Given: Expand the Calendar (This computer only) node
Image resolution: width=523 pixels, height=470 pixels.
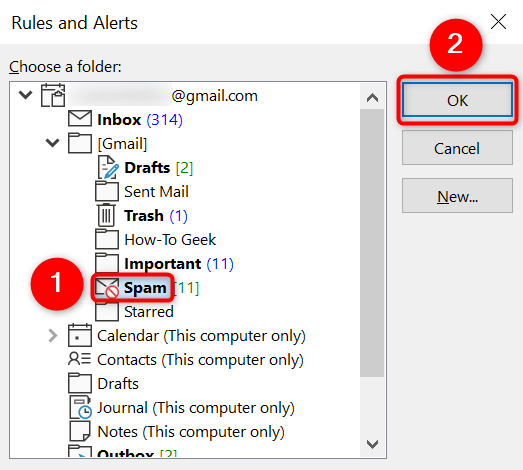Looking at the screenshot, I should (53, 336).
